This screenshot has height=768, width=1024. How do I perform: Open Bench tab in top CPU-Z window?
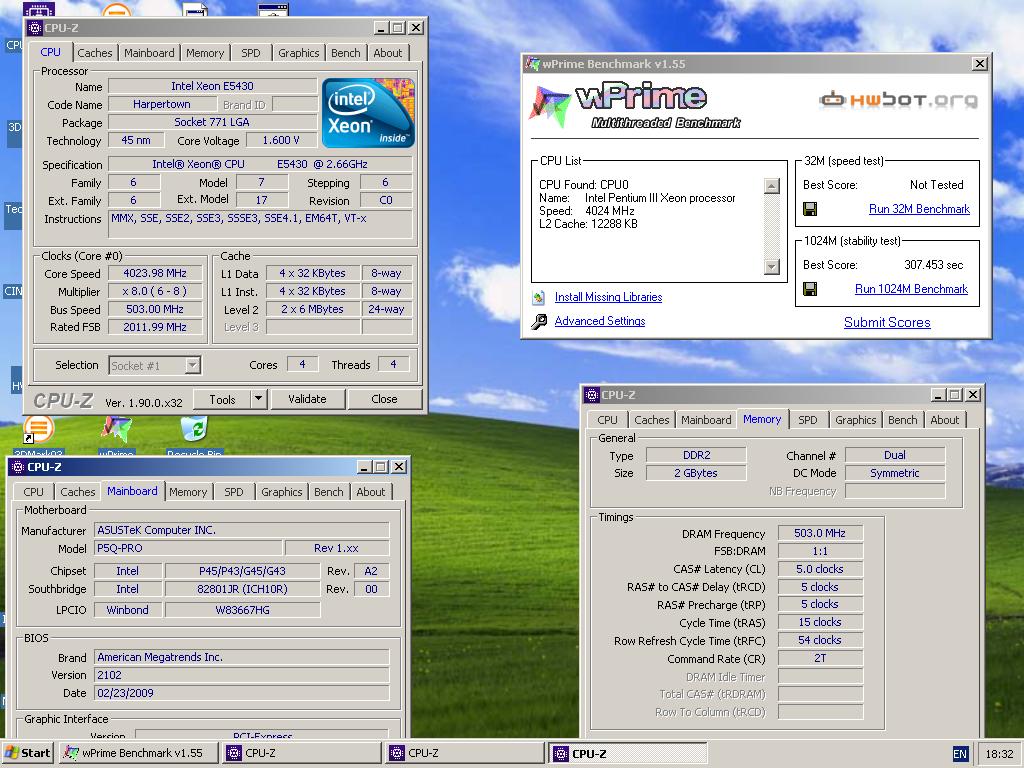pyautogui.click(x=345, y=53)
